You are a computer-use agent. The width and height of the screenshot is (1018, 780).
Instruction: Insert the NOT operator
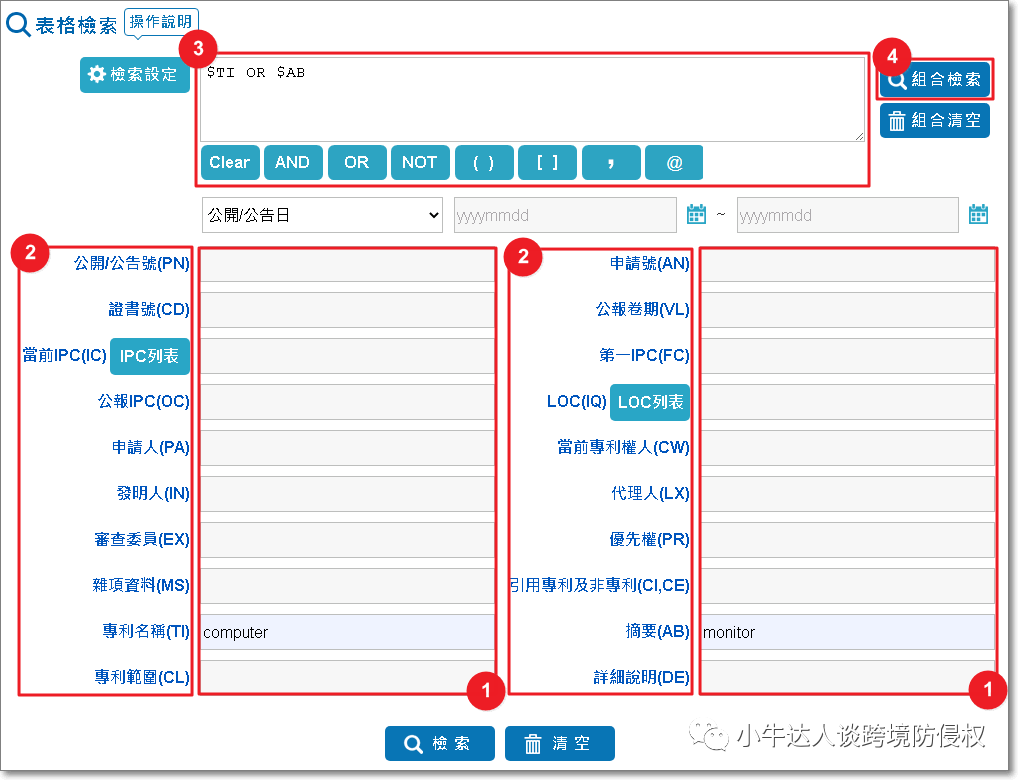(420, 163)
